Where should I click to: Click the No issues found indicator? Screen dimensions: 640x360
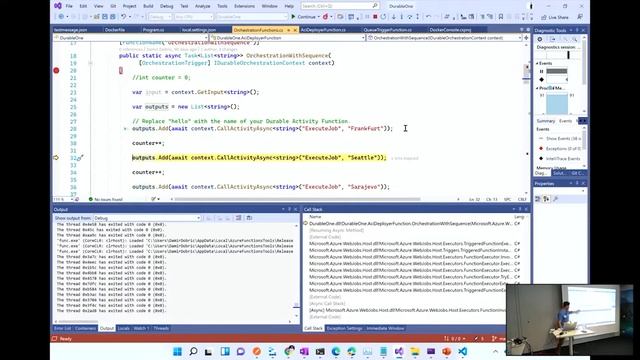(106, 199)
